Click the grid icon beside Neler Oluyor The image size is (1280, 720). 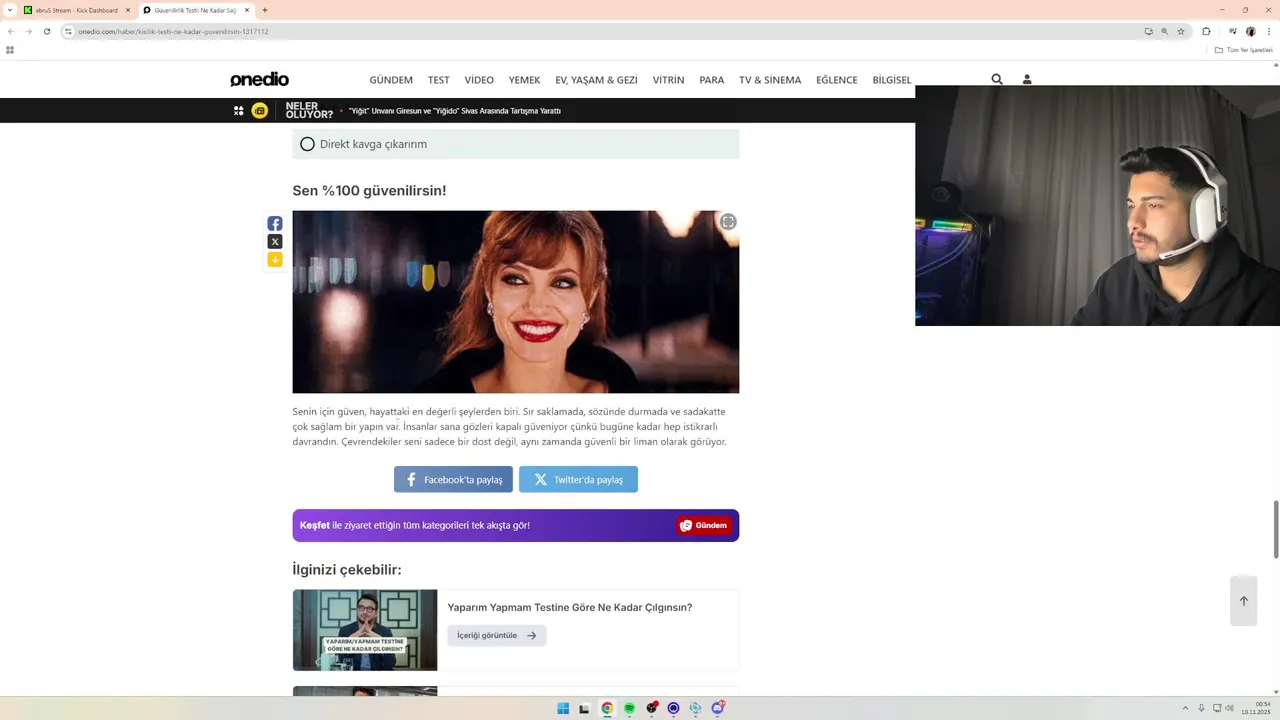pyautogui.click(x=238, y=111)
